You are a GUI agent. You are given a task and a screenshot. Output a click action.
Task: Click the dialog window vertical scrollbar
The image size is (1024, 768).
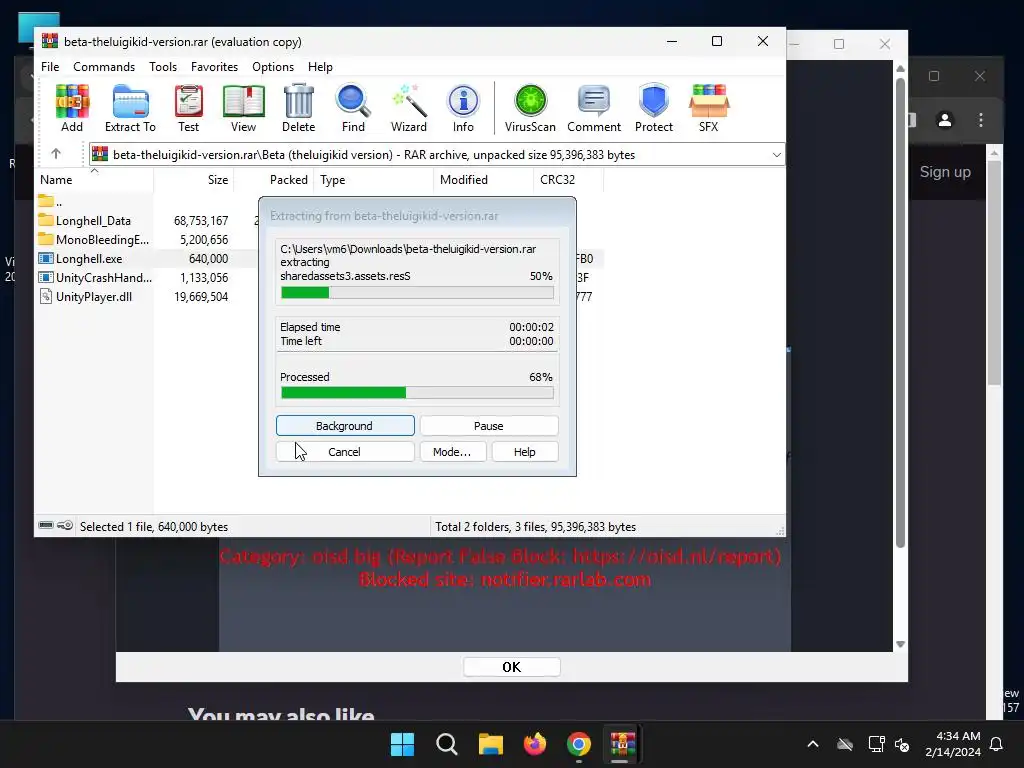point(901,313)
